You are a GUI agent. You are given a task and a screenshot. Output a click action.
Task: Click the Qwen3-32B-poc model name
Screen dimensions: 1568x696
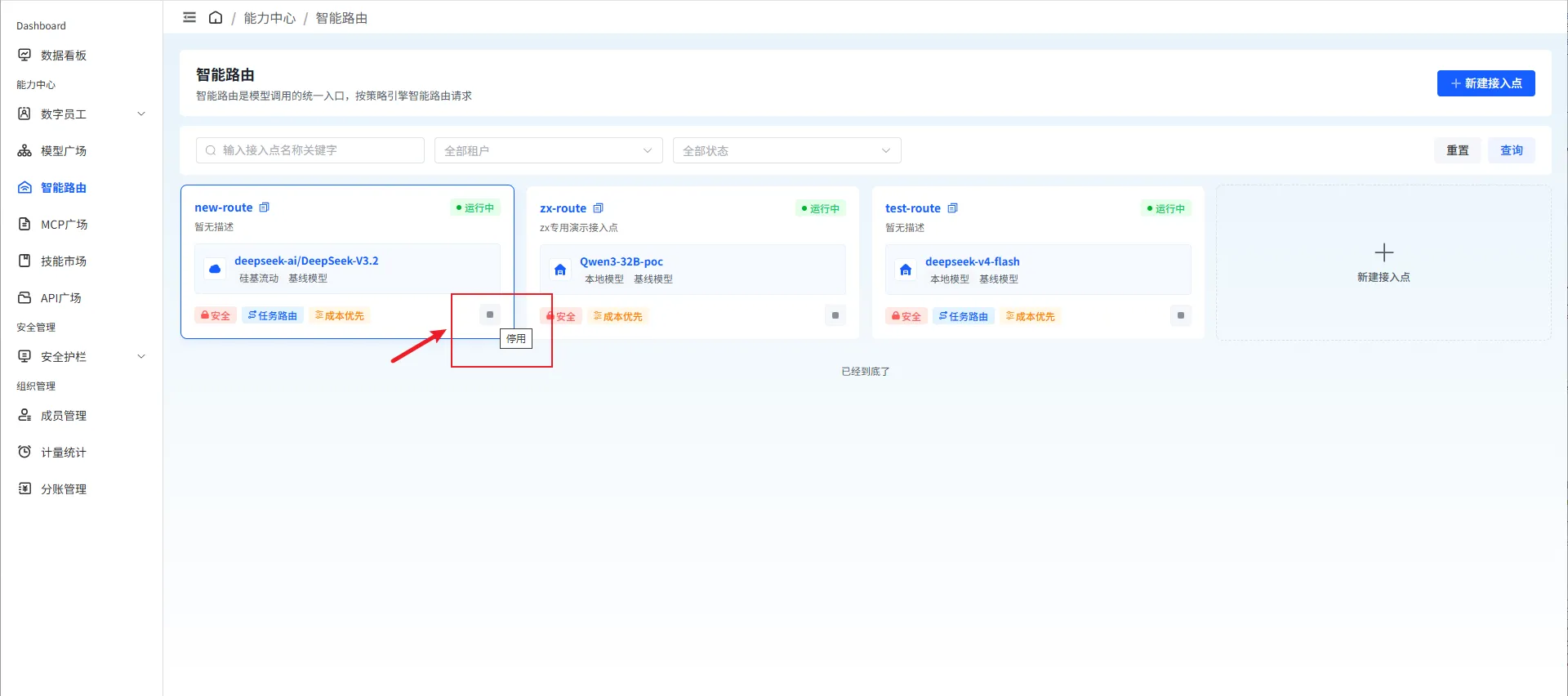point(621,261)
